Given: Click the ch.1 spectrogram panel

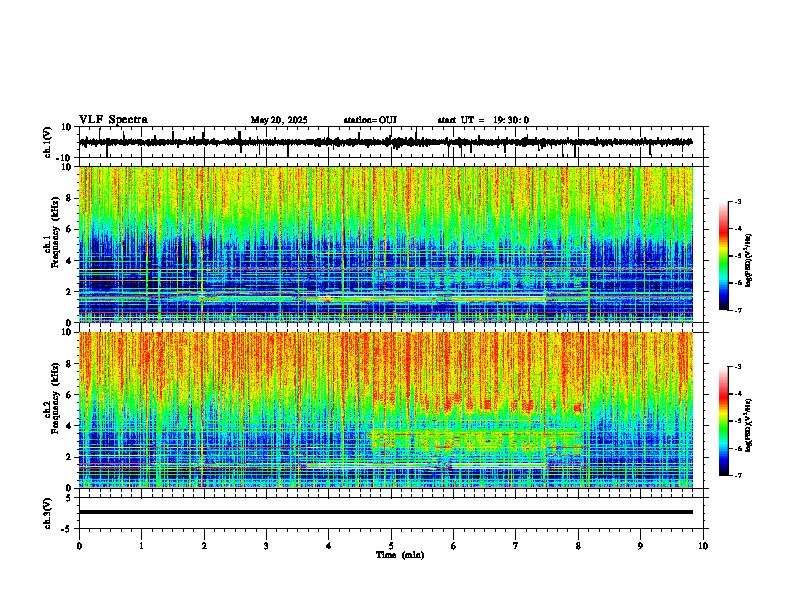Looking at the screenshot, I should pyautogui.click(x=385, y=244).
